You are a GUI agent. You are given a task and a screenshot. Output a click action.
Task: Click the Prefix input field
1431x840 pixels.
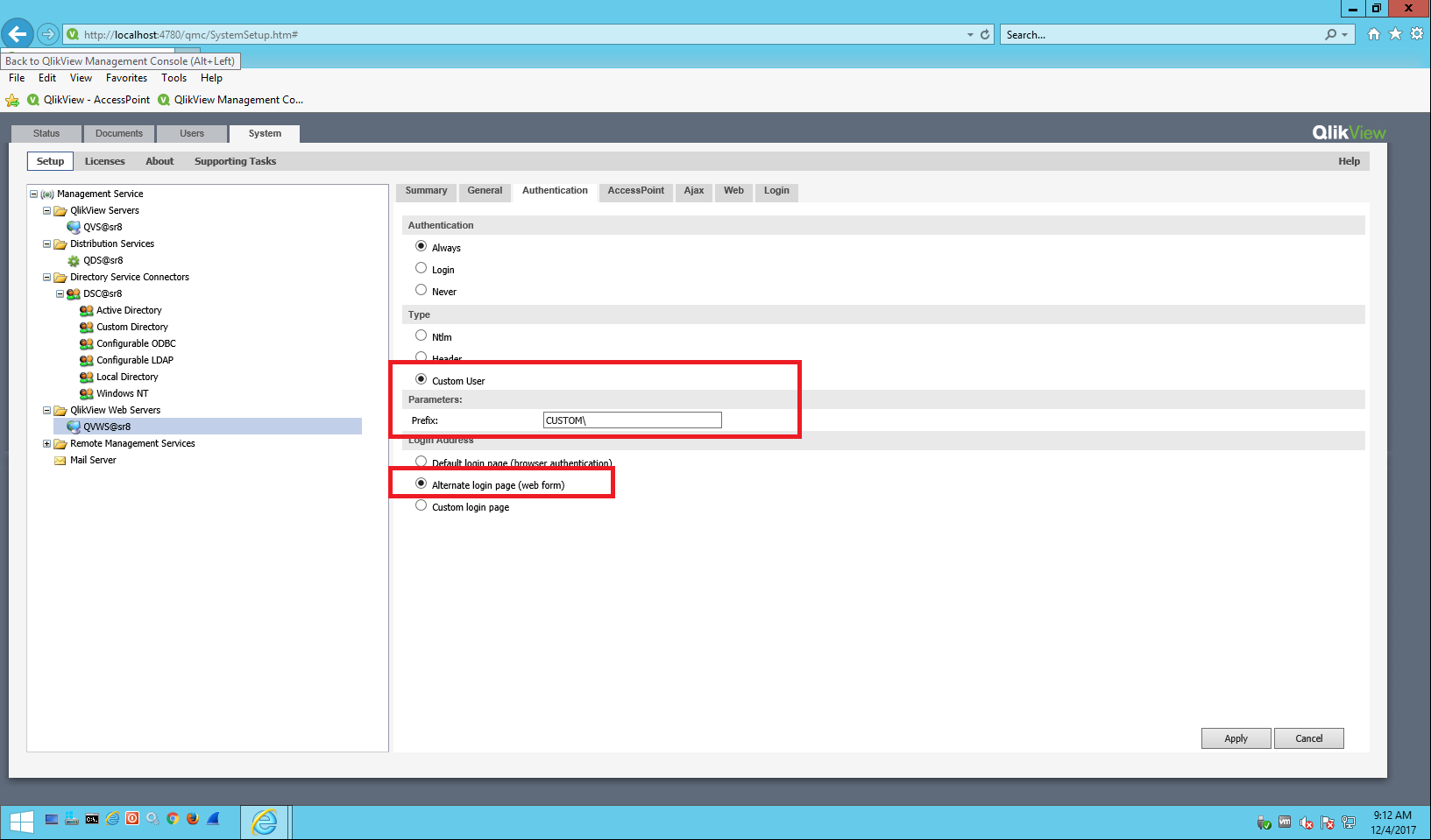(x=633, y=420)
